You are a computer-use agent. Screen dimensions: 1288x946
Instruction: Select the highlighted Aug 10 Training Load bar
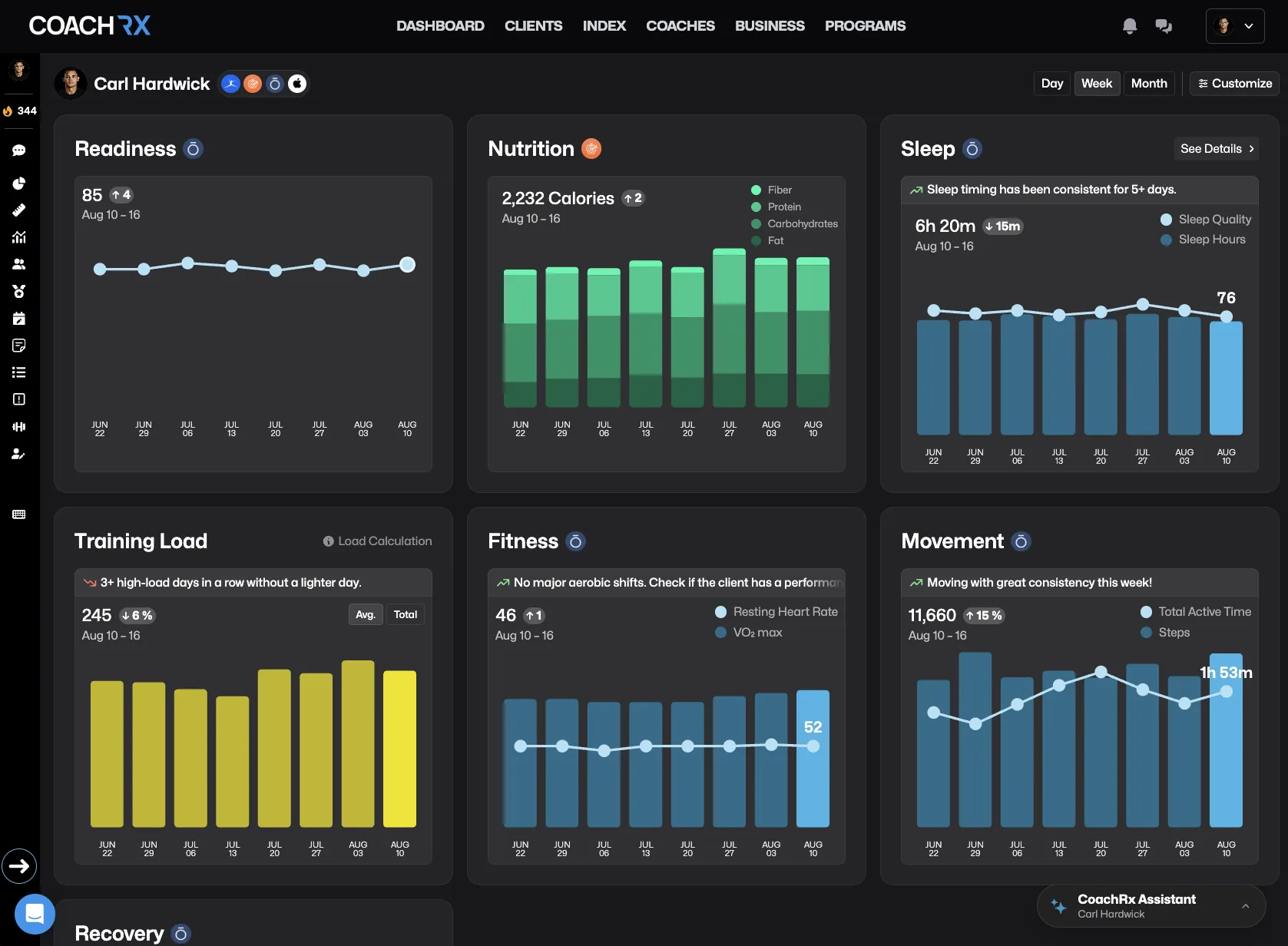click(x=399, y=749)
